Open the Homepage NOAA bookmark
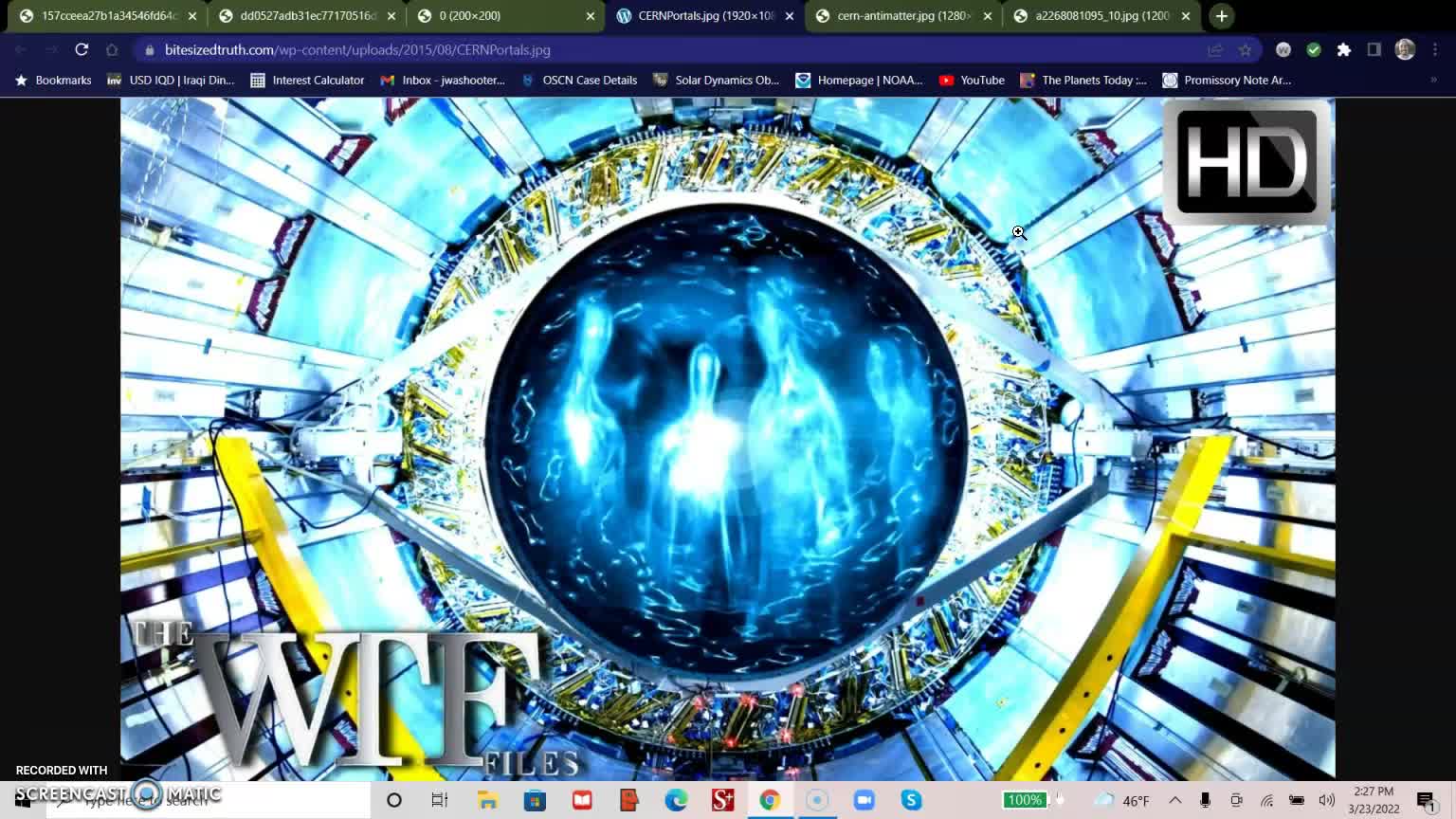The image size is (1456, 819). tap(859, 81)
